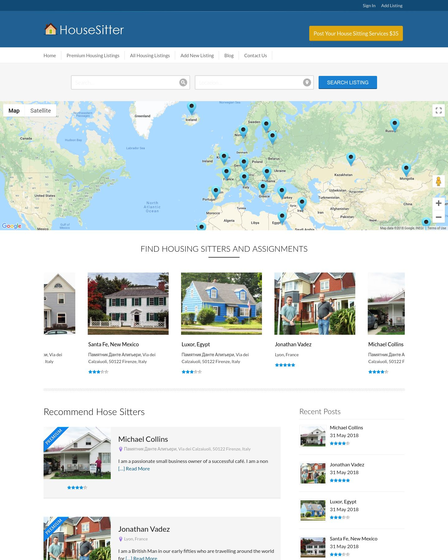Open the Home menu item
This screenshot has height=560, width=448.
(x=50, y=55)
